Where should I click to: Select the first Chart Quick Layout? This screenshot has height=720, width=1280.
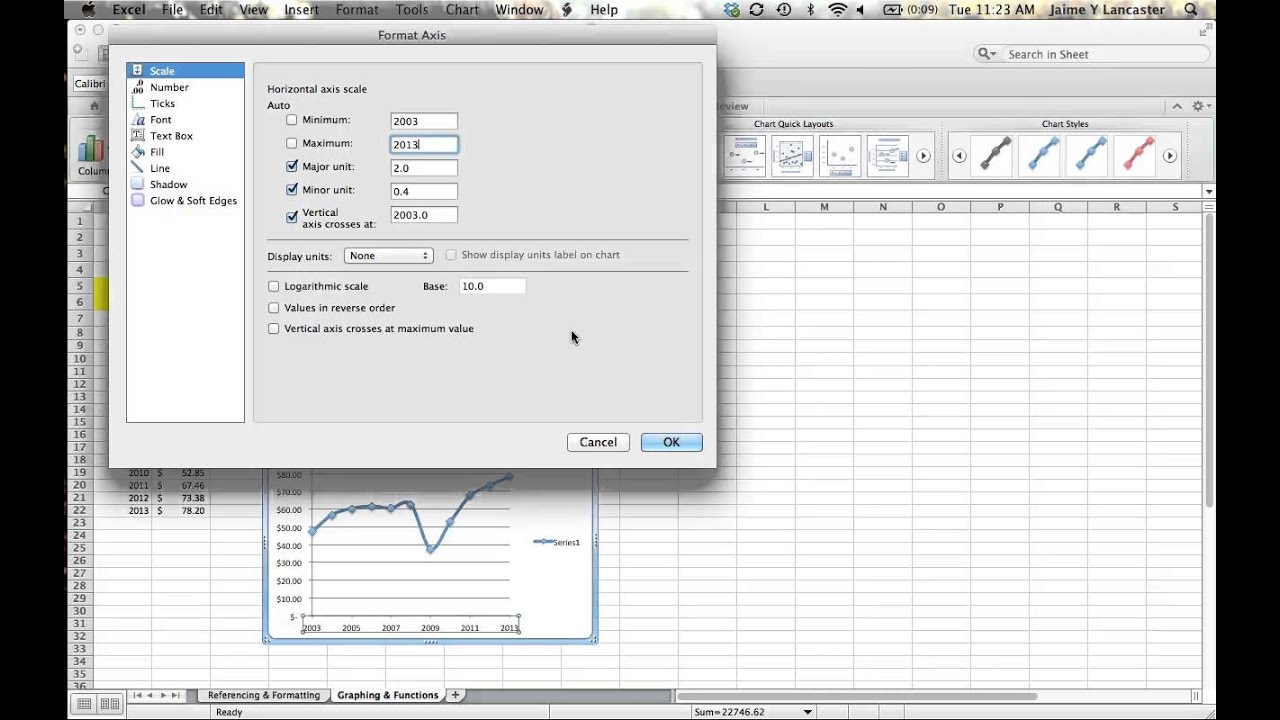coord(744,156)
